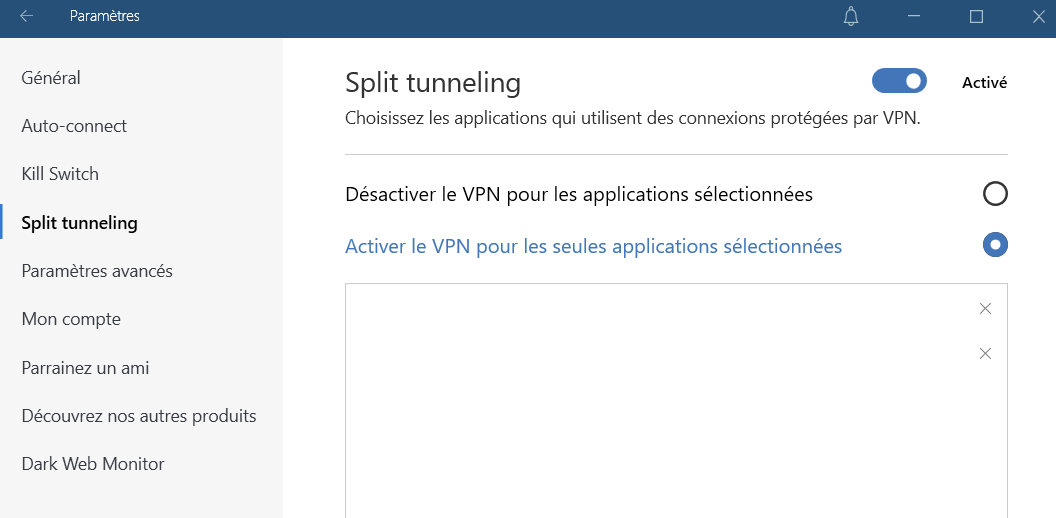Open Dark Web Monitor section
1056x518 pixels.
(x=93, y=464)
